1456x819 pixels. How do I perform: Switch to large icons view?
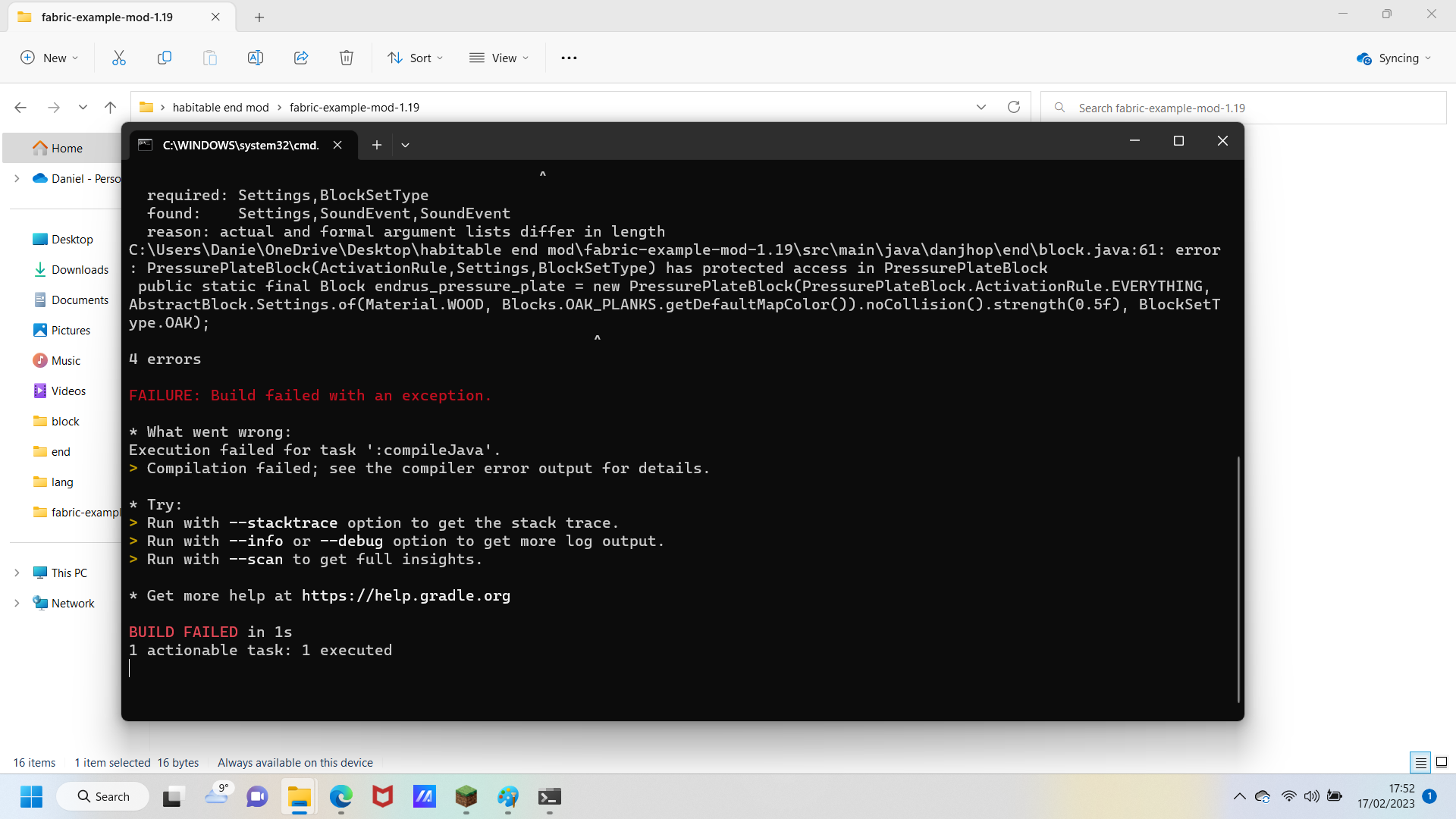click(x=1440, y=763)
